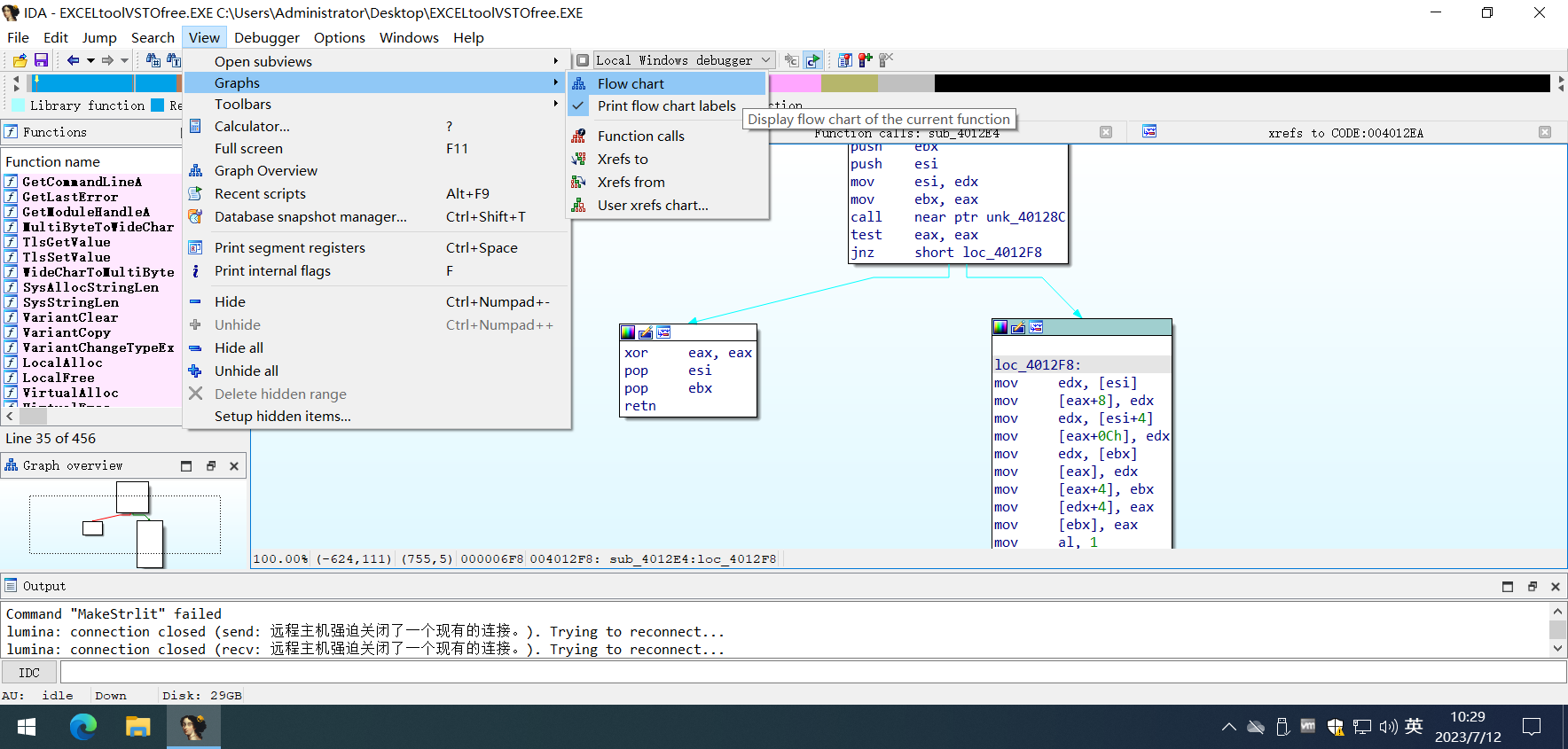This screenshot has width=1568, height=749.
Task: Click the attach-to-process toolbar icon
Action: pyautogui.click(x=791, y=60)
